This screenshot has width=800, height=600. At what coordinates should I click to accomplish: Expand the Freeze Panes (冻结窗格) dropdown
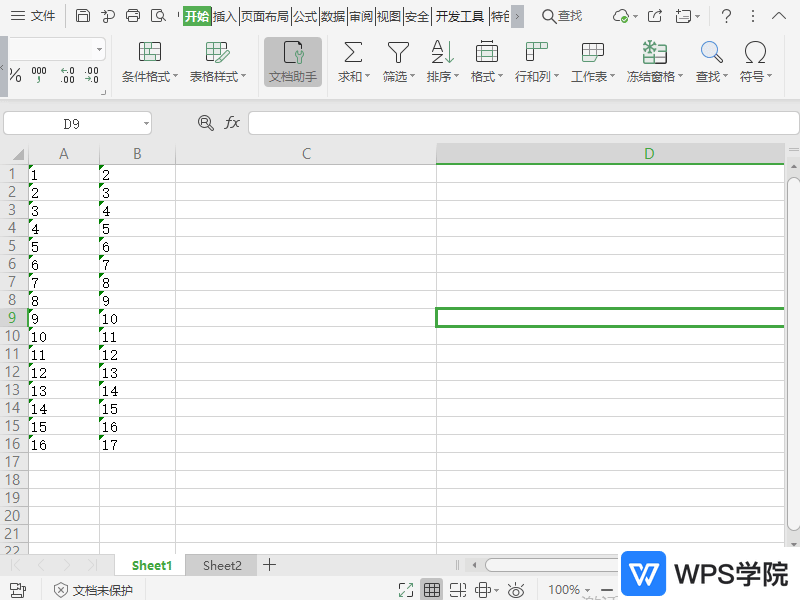pos(681,77)
